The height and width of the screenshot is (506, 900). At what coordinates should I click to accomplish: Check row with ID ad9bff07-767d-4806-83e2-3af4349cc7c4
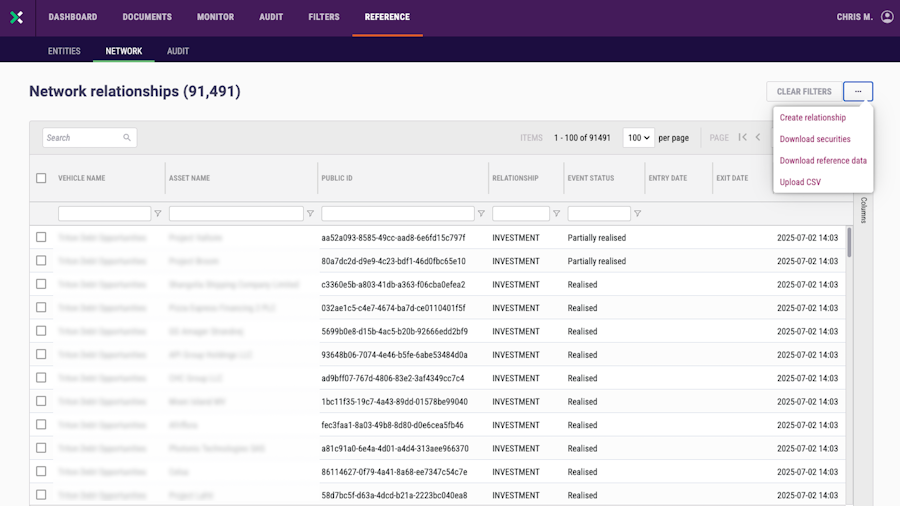tap(41, 377)
